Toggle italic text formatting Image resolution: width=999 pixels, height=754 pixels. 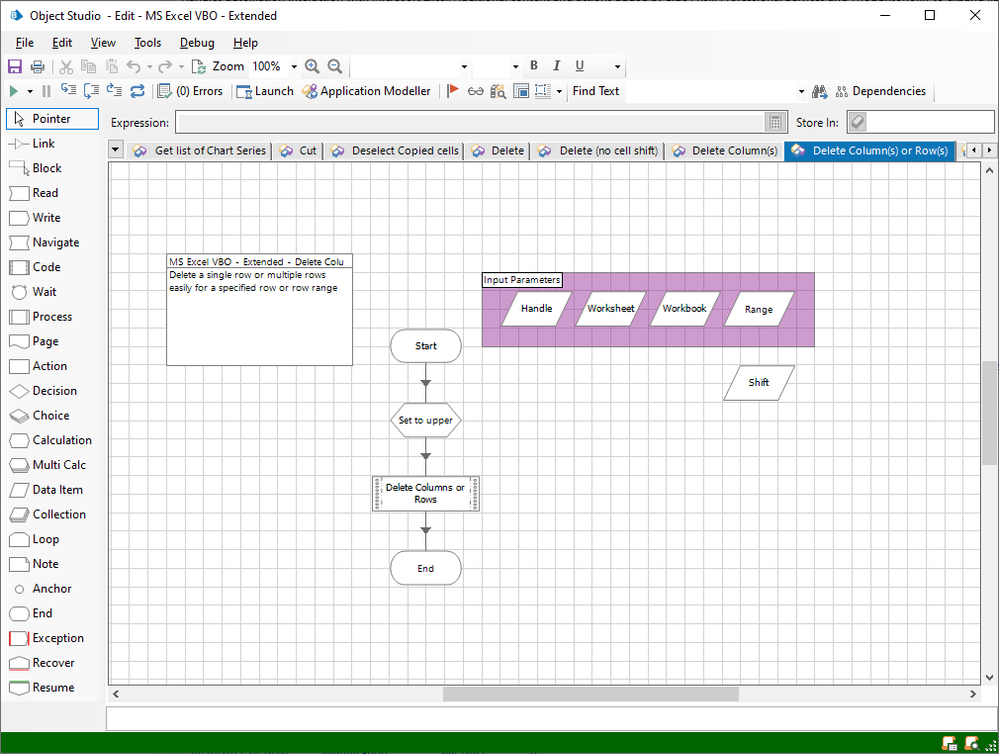point(556,66)
